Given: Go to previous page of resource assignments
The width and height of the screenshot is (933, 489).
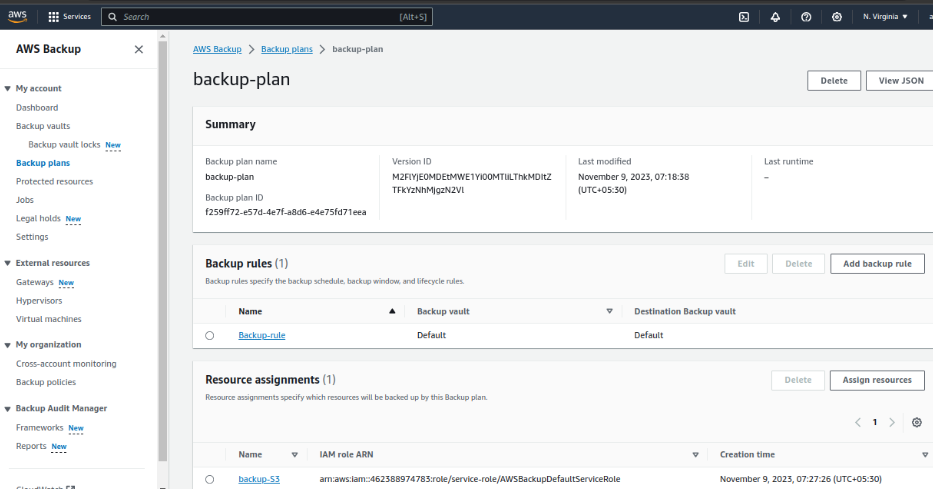Looking at the screenshot, I should click(x=858, y=422).
